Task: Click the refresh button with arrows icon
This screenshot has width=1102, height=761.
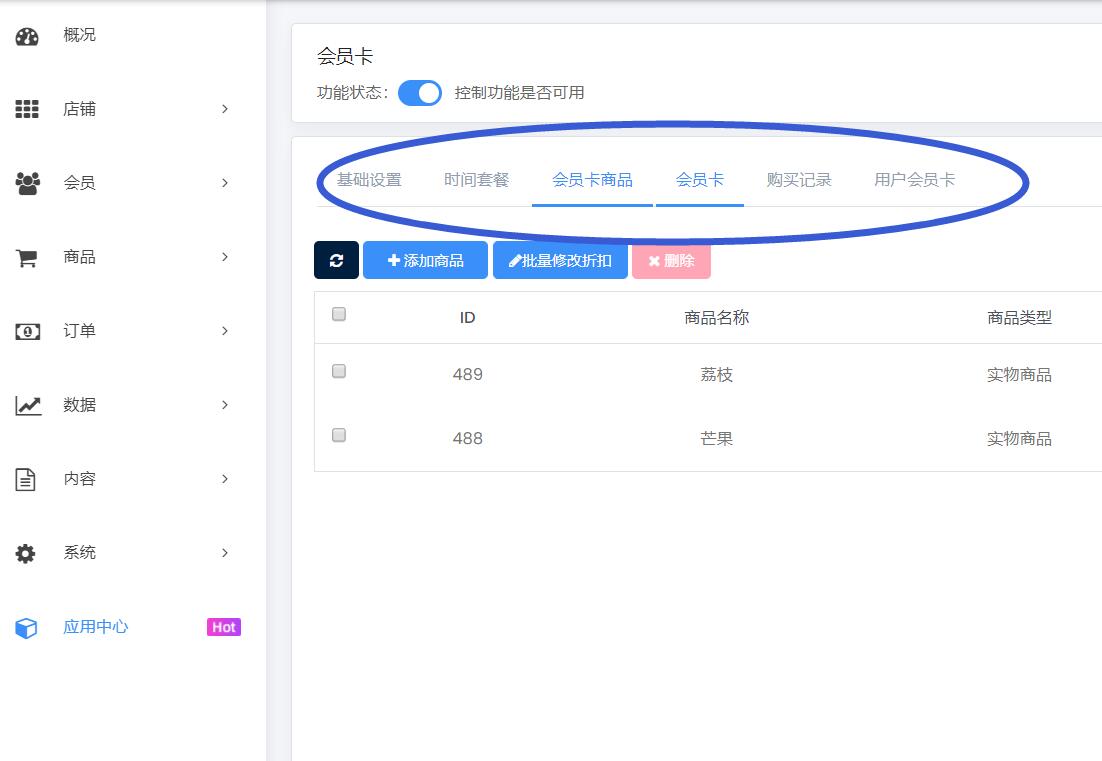Action: pos(336,260)
